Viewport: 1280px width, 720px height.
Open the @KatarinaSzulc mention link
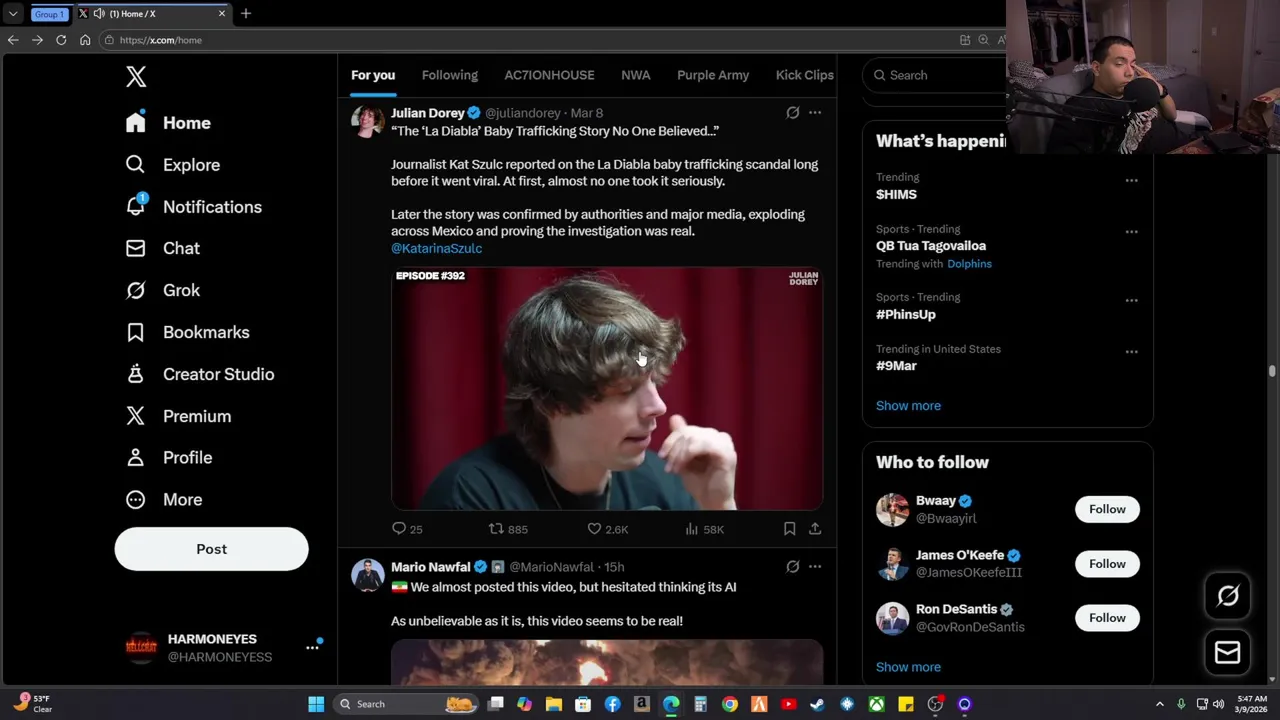(436, 248)
